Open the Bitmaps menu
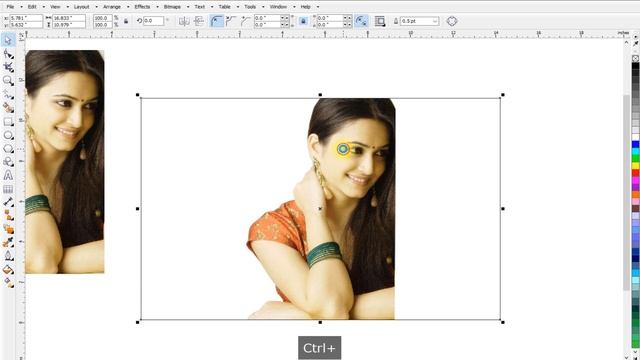 (x=172, y=7)
